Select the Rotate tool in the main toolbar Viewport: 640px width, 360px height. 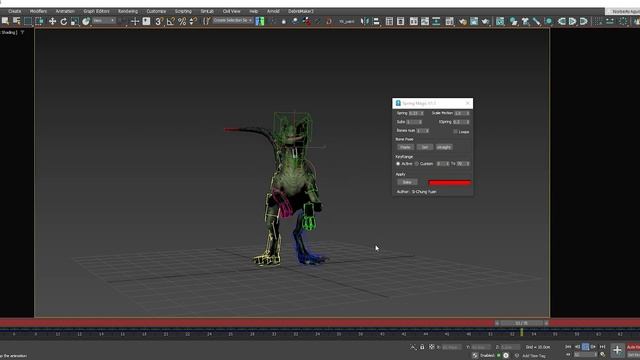(x=64, y=21)
